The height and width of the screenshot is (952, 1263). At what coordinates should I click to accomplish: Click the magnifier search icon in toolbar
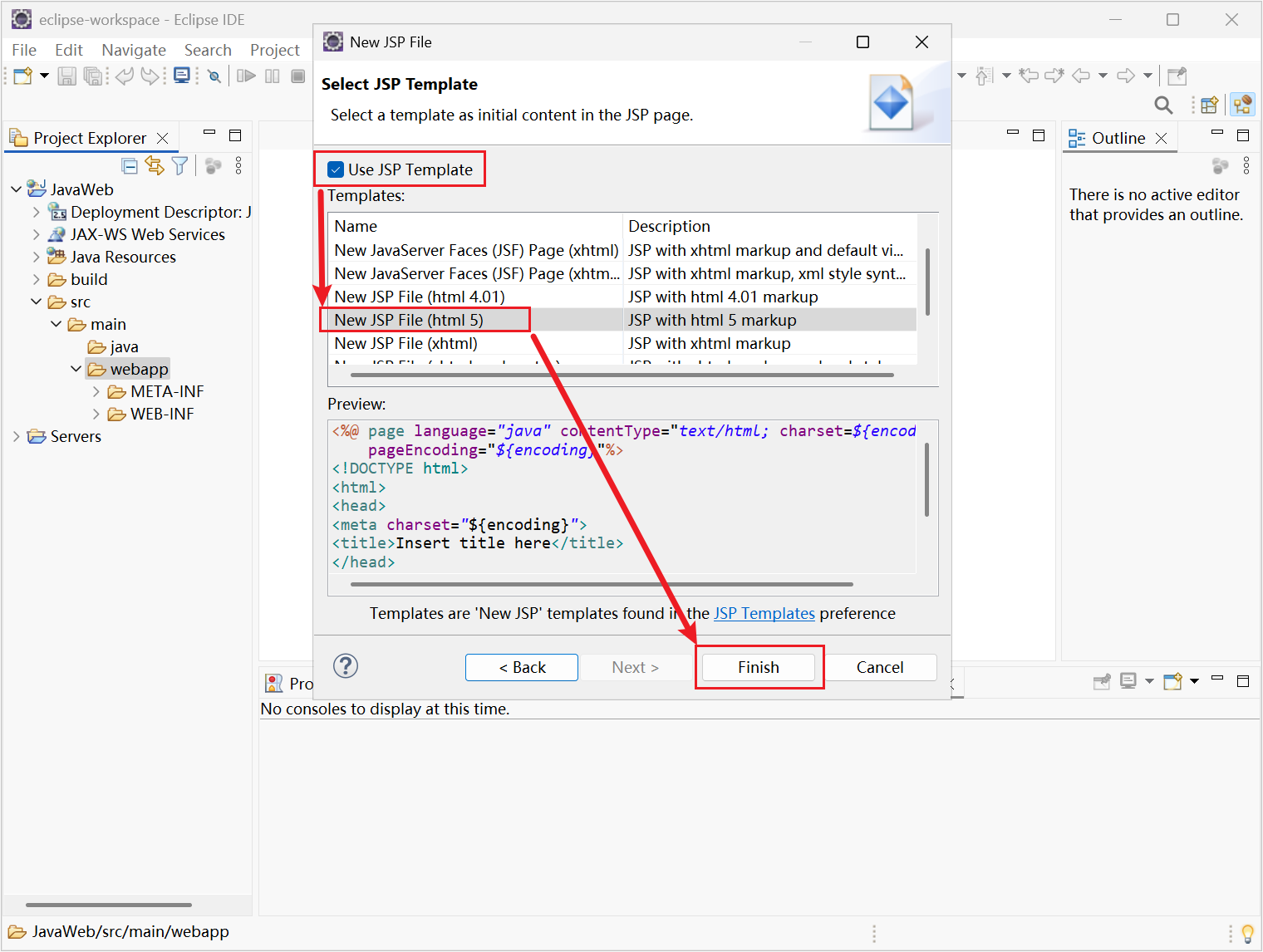click(x=1164, y=105)
